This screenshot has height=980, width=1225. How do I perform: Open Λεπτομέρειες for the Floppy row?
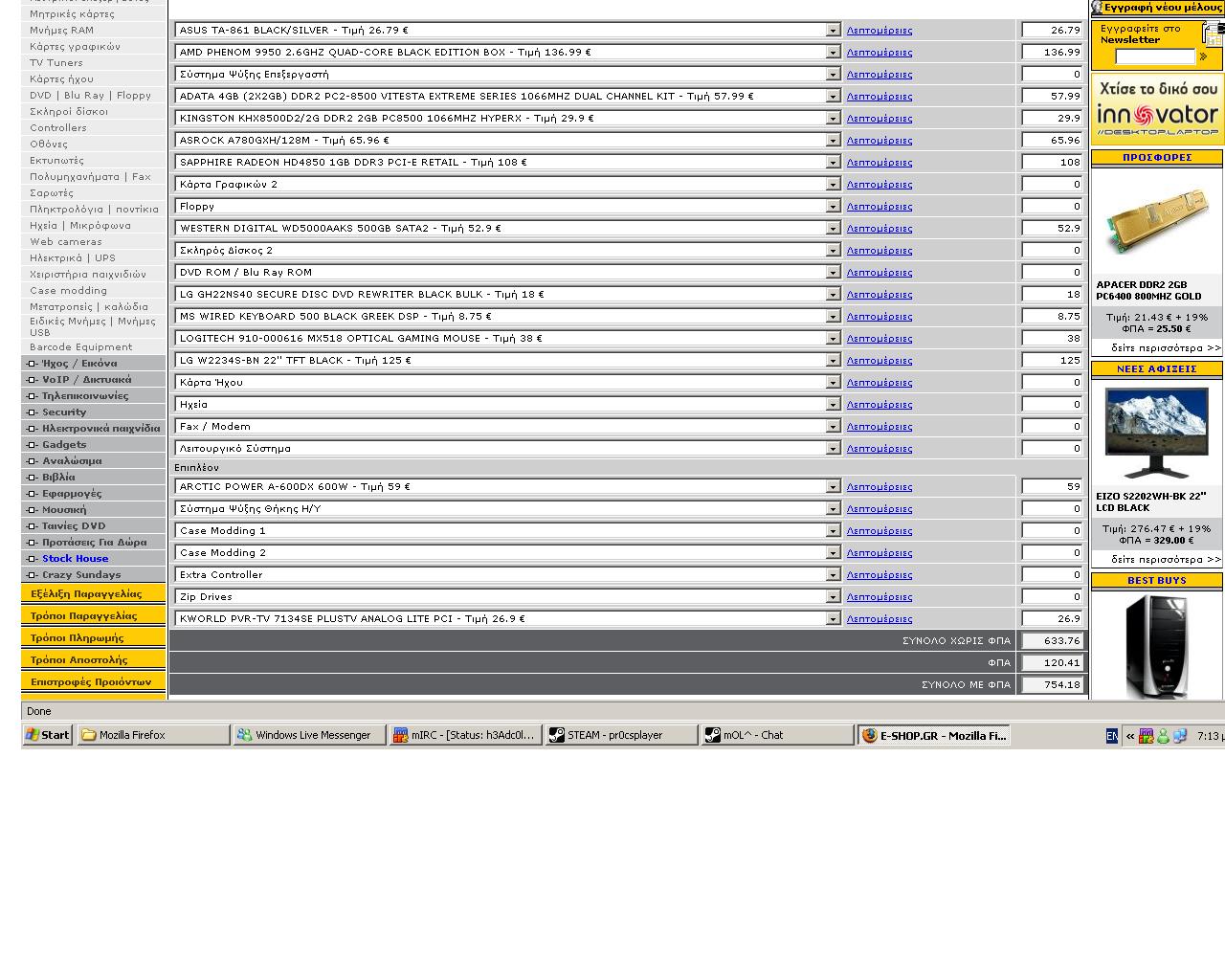880,207
